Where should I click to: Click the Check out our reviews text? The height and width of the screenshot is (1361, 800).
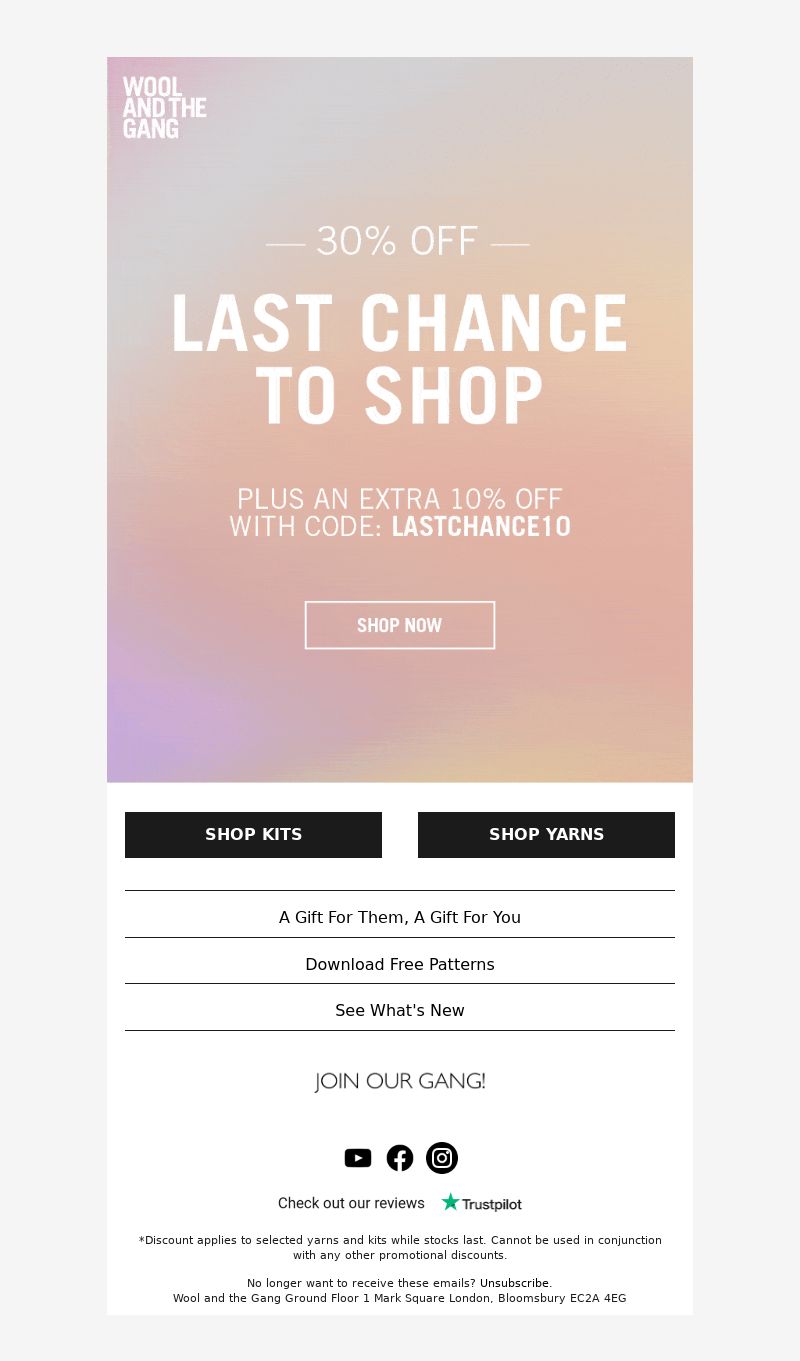(x=351, y=1203)
